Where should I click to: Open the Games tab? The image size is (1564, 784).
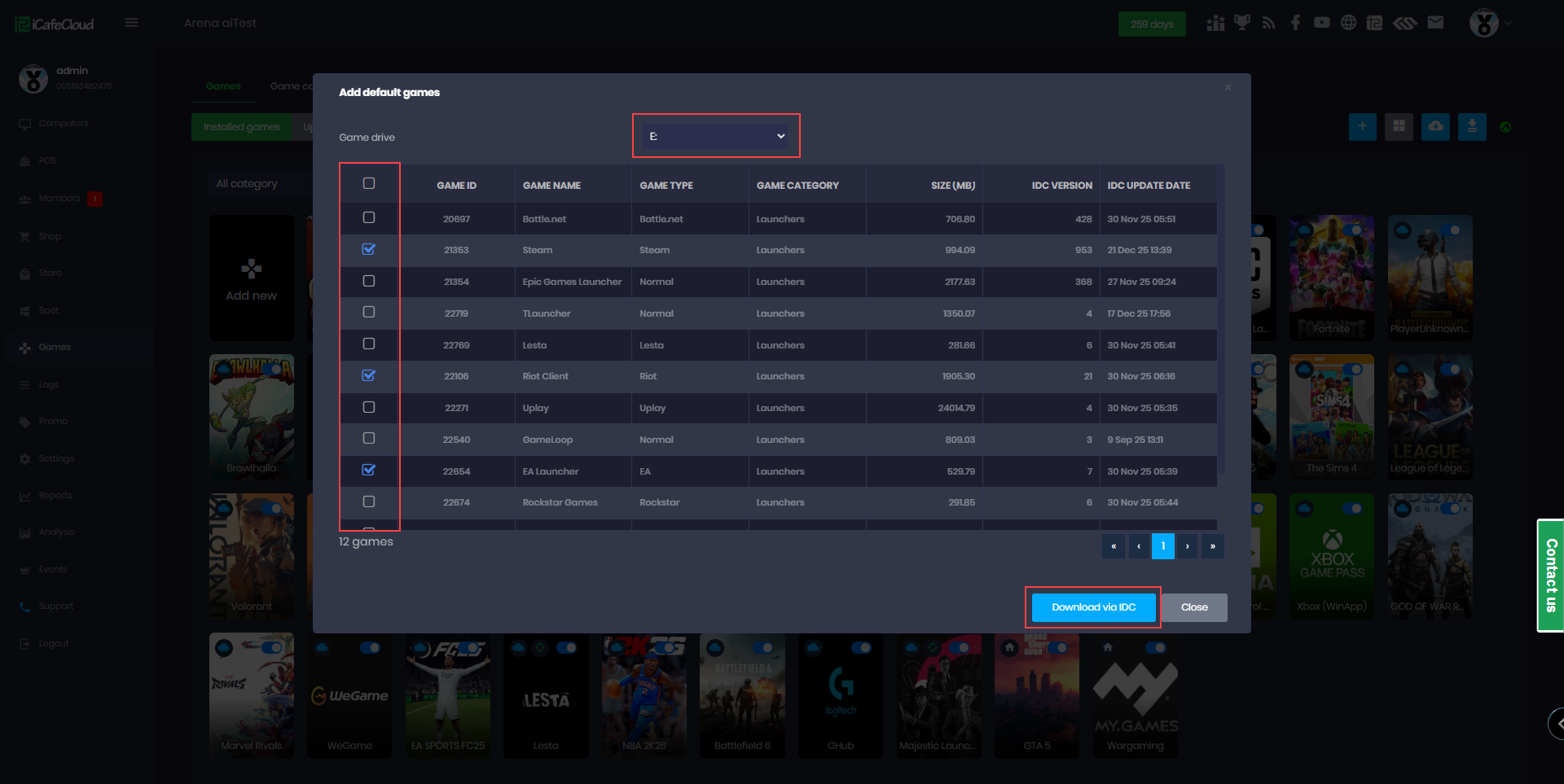coord(223,86)
